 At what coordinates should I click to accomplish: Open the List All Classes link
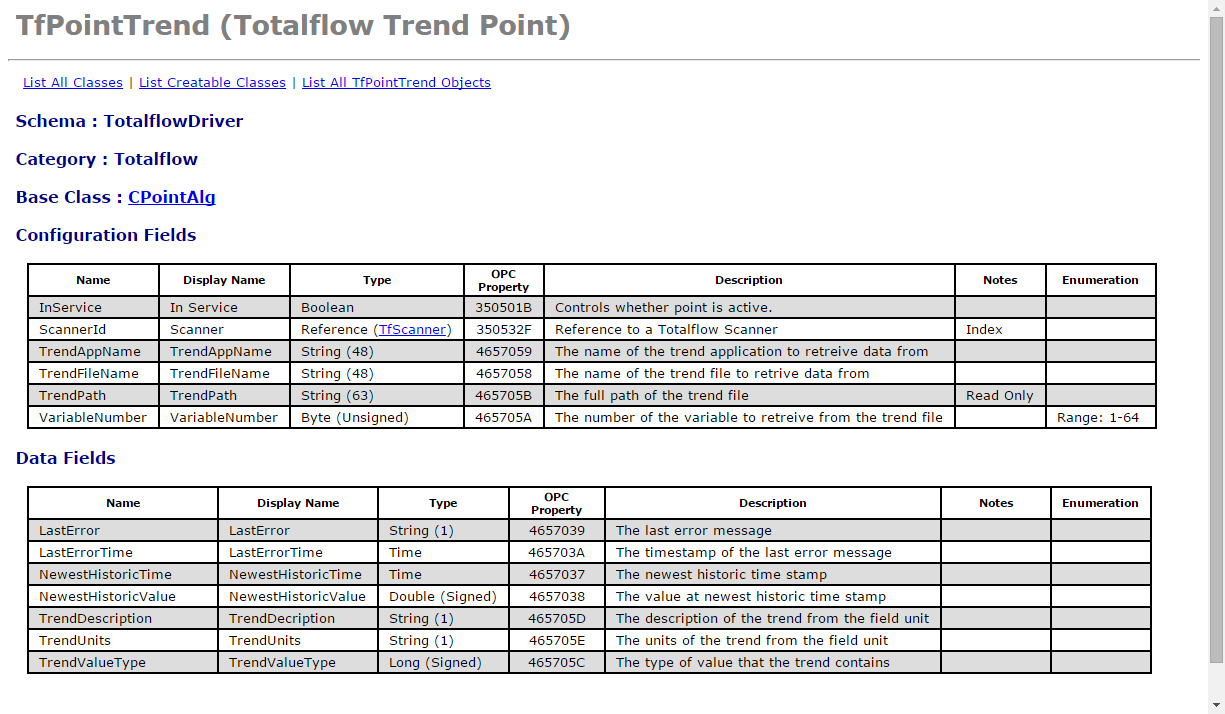tap(73, 83)
